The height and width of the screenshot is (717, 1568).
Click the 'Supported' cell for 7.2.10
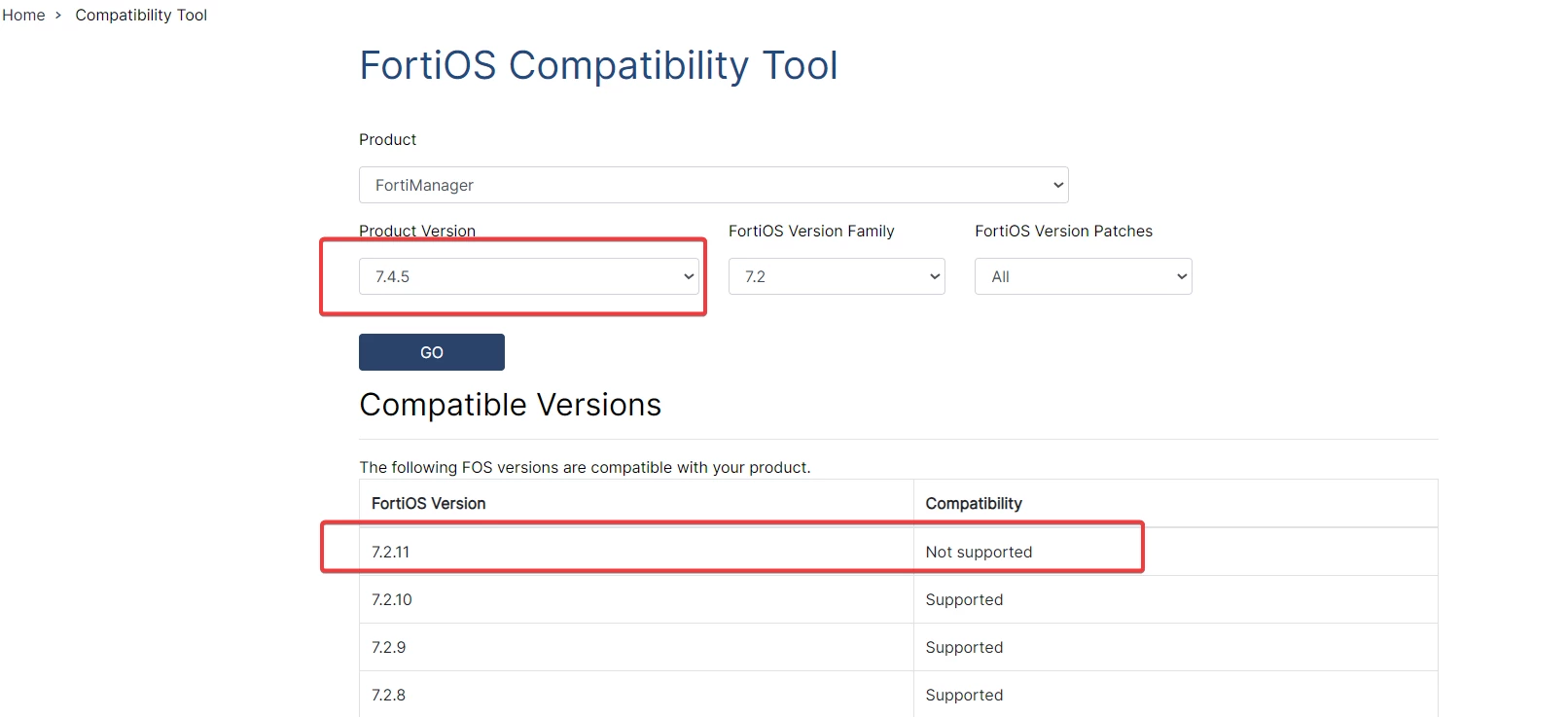pyautogui.click(x=1175, y=599)
